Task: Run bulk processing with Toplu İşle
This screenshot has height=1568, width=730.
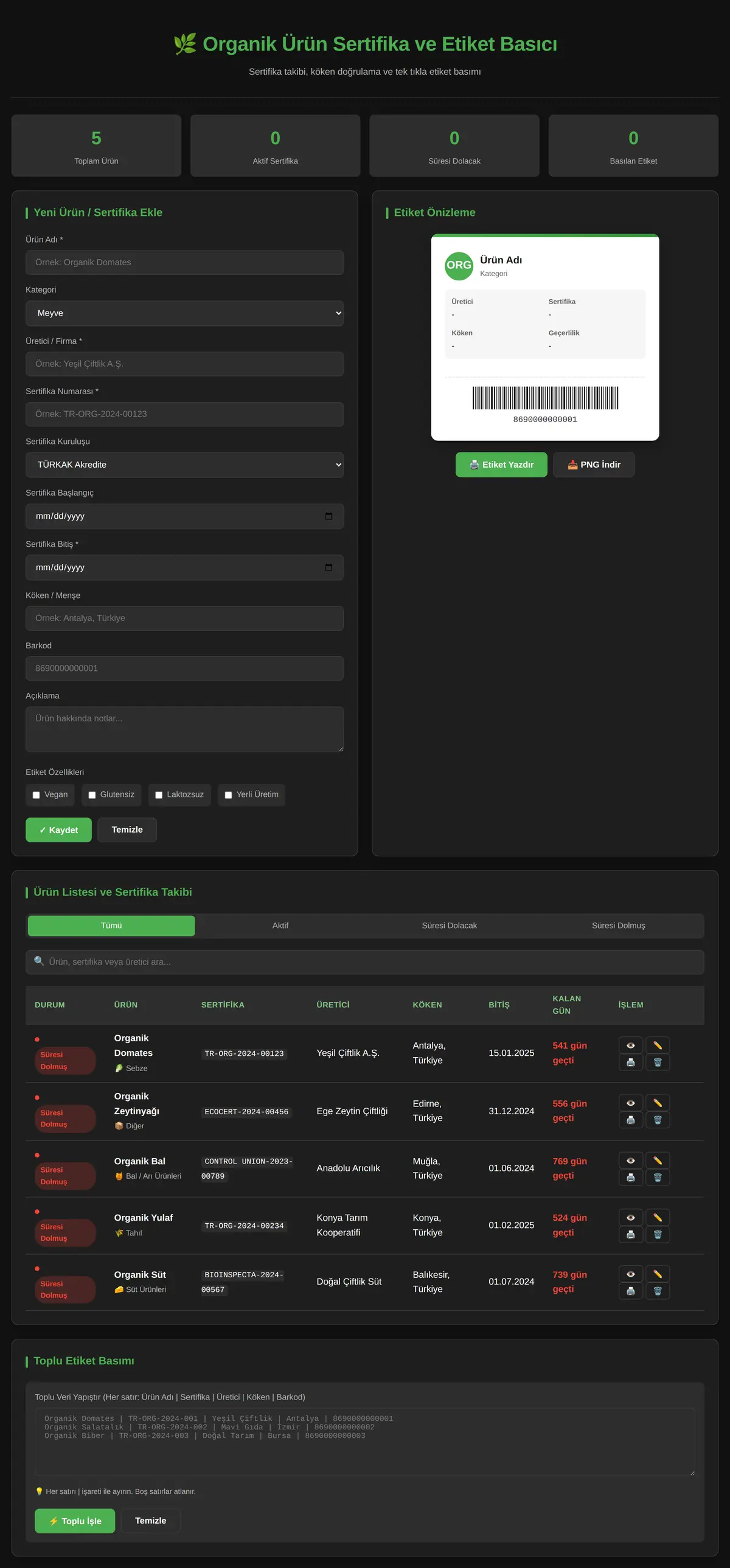Action: click(75, 1521)
